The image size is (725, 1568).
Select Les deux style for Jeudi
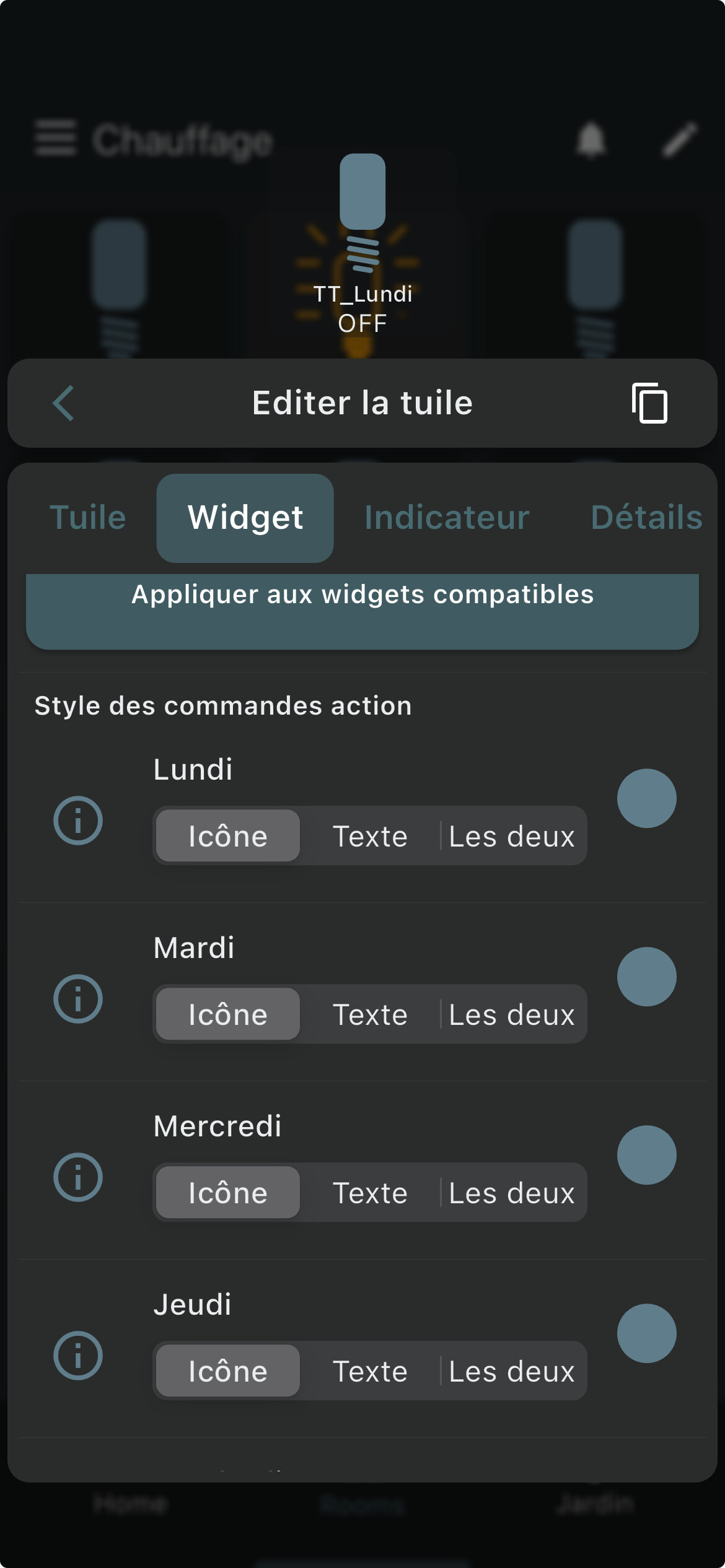pyautogui.click(x=511, y=1371)
